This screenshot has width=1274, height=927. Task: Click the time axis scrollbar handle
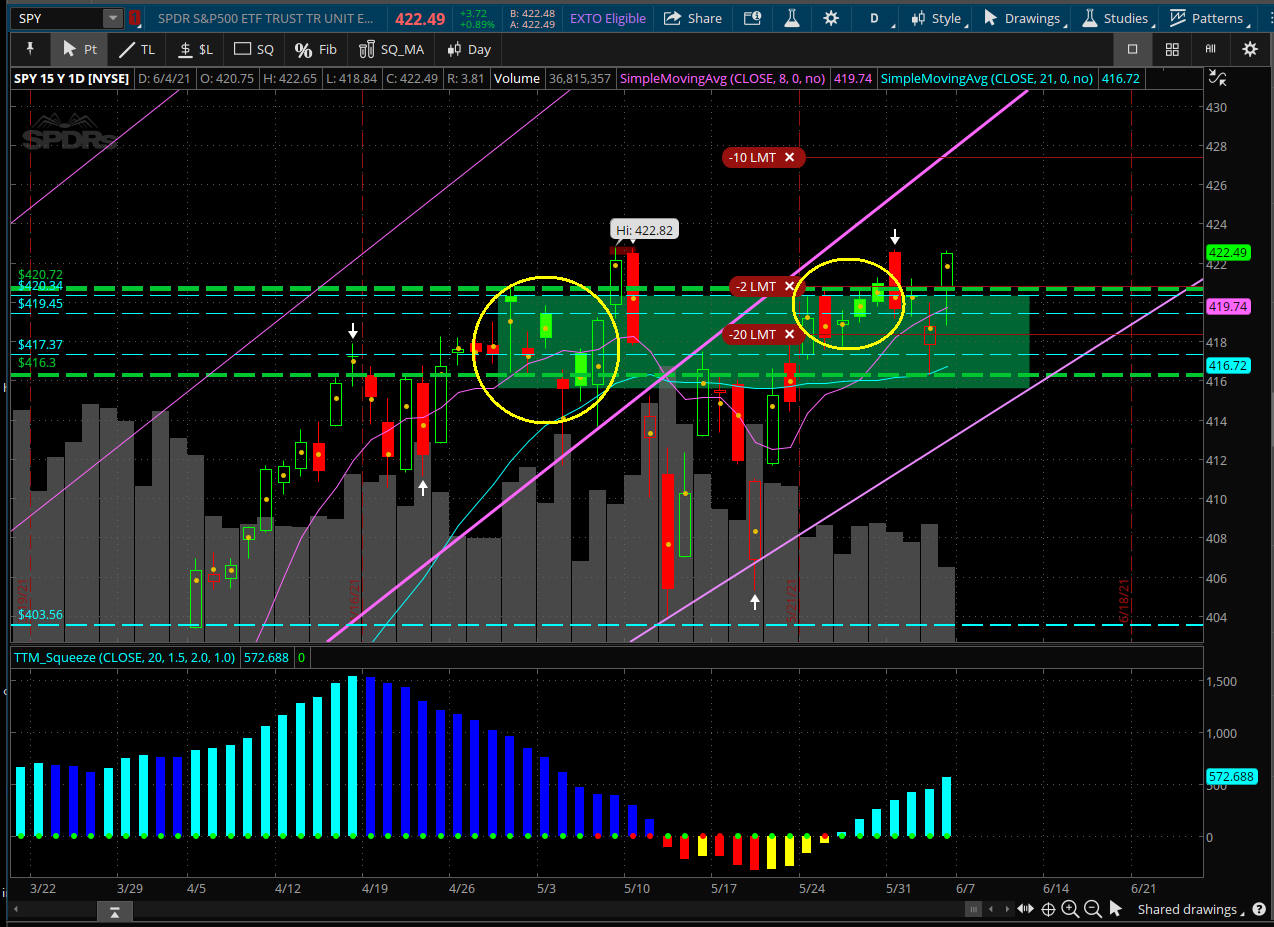coord(972,909)
